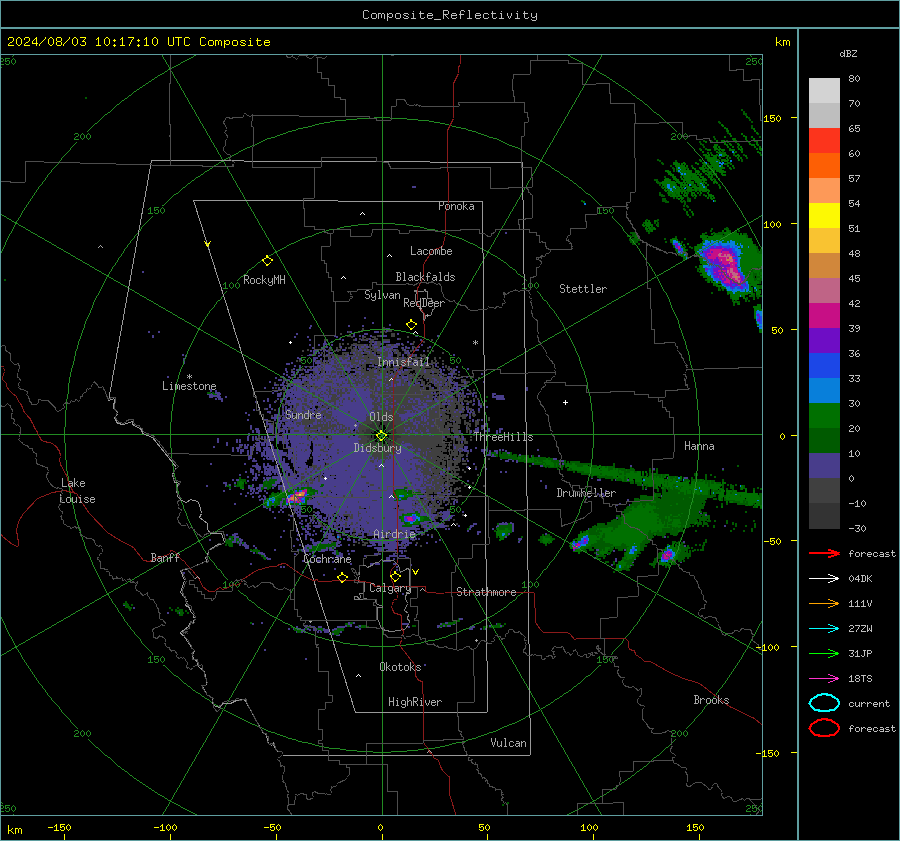900x841 pixels.
Task: Click the Brooks city label
Action: [711, 700]
